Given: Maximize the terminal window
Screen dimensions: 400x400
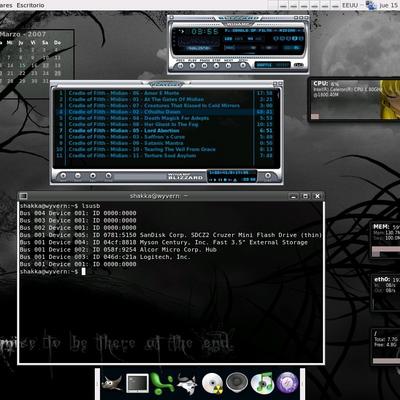Looking at the screenshot, I should click(305, 196).
